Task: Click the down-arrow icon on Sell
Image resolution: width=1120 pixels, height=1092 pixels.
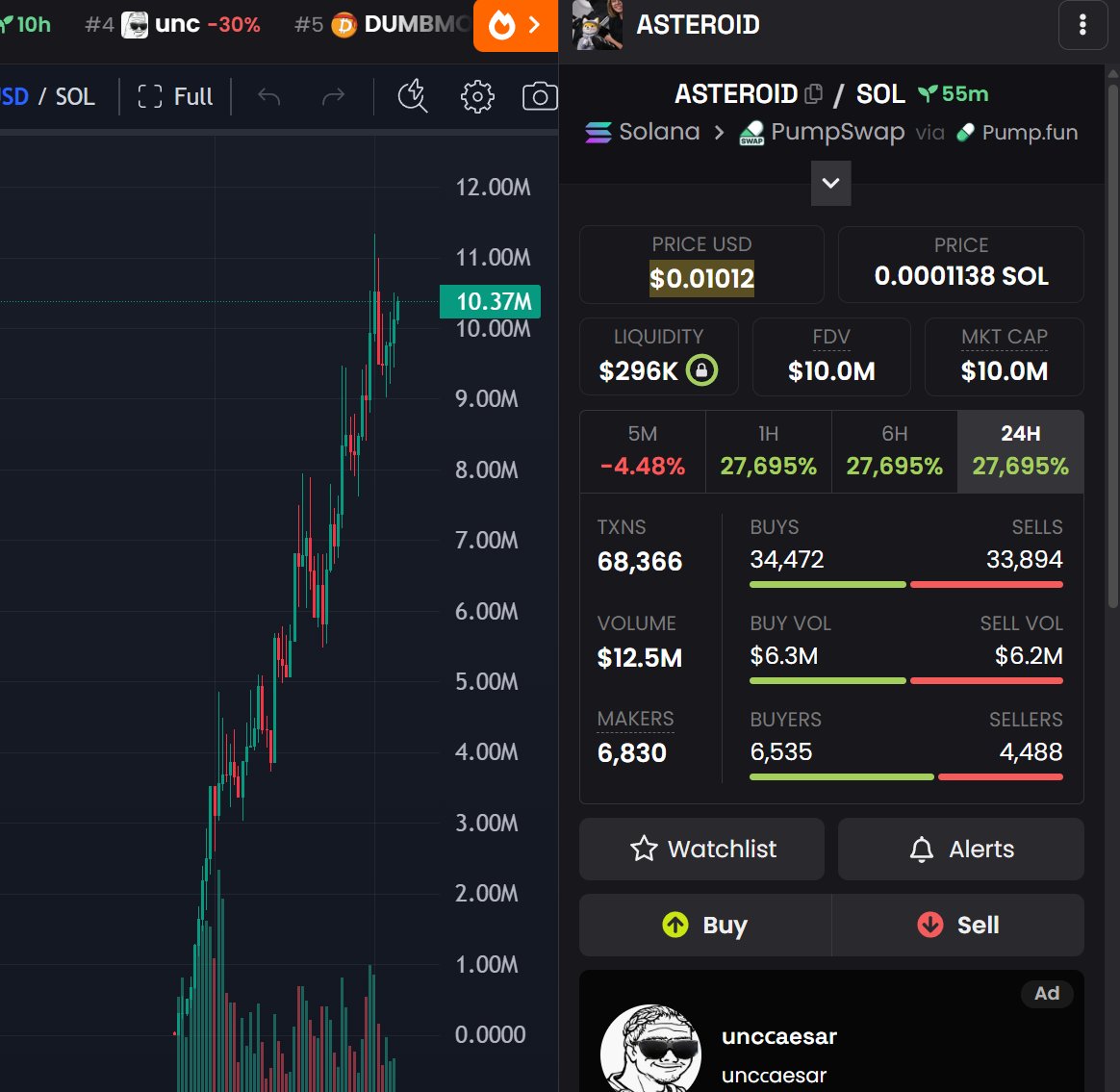Action: pos(930,925)
